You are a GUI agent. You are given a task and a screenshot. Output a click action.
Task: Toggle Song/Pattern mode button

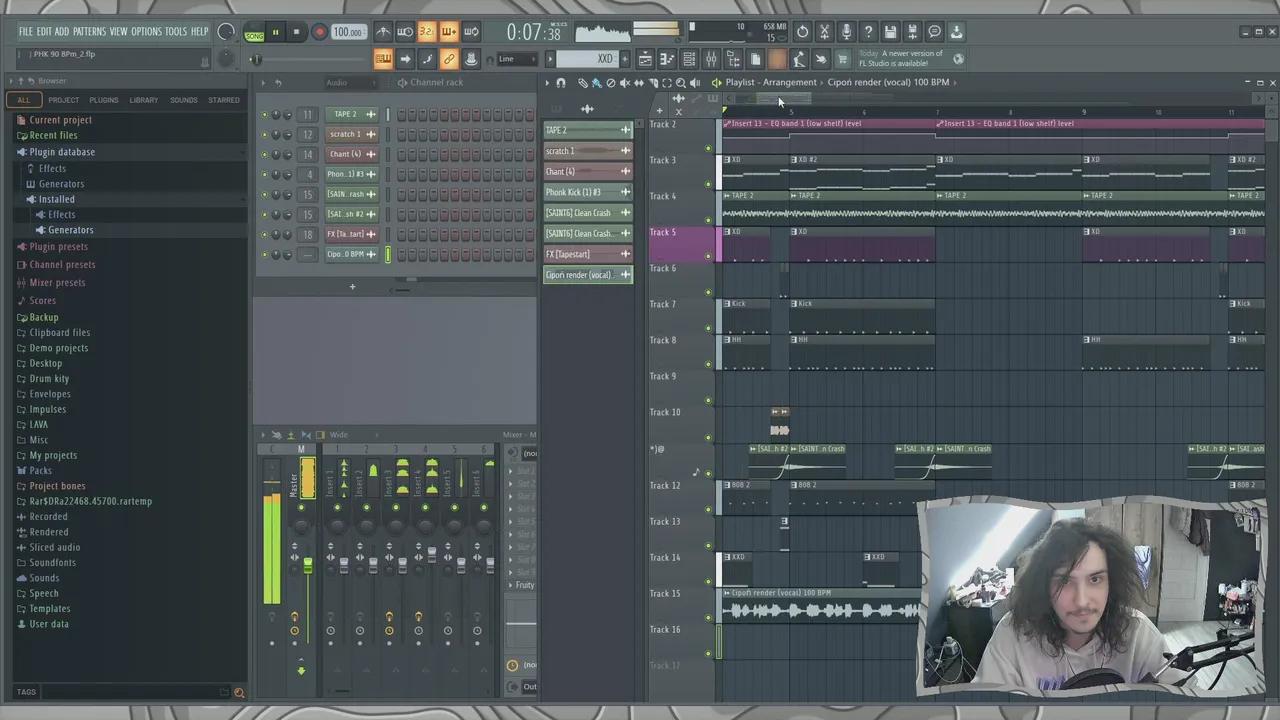pyautogui.click(x=254, y=33)
